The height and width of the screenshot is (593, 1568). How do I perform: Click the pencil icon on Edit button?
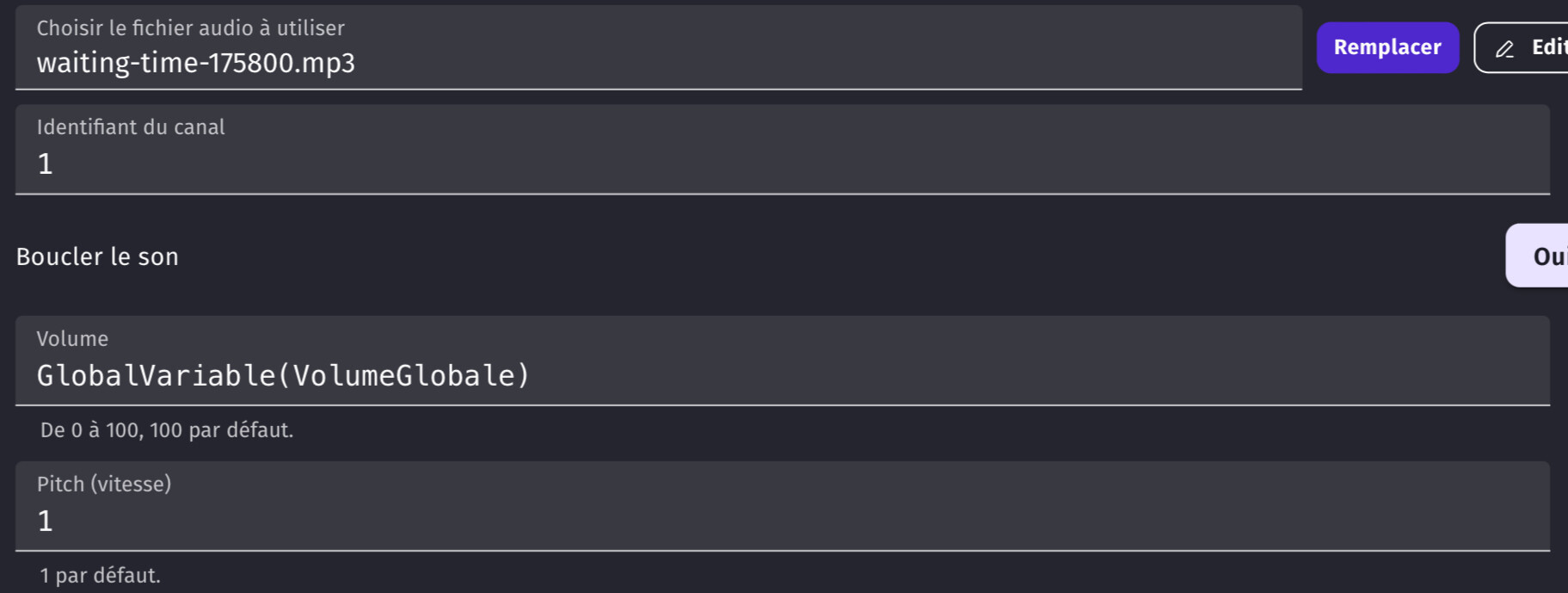1504,49
